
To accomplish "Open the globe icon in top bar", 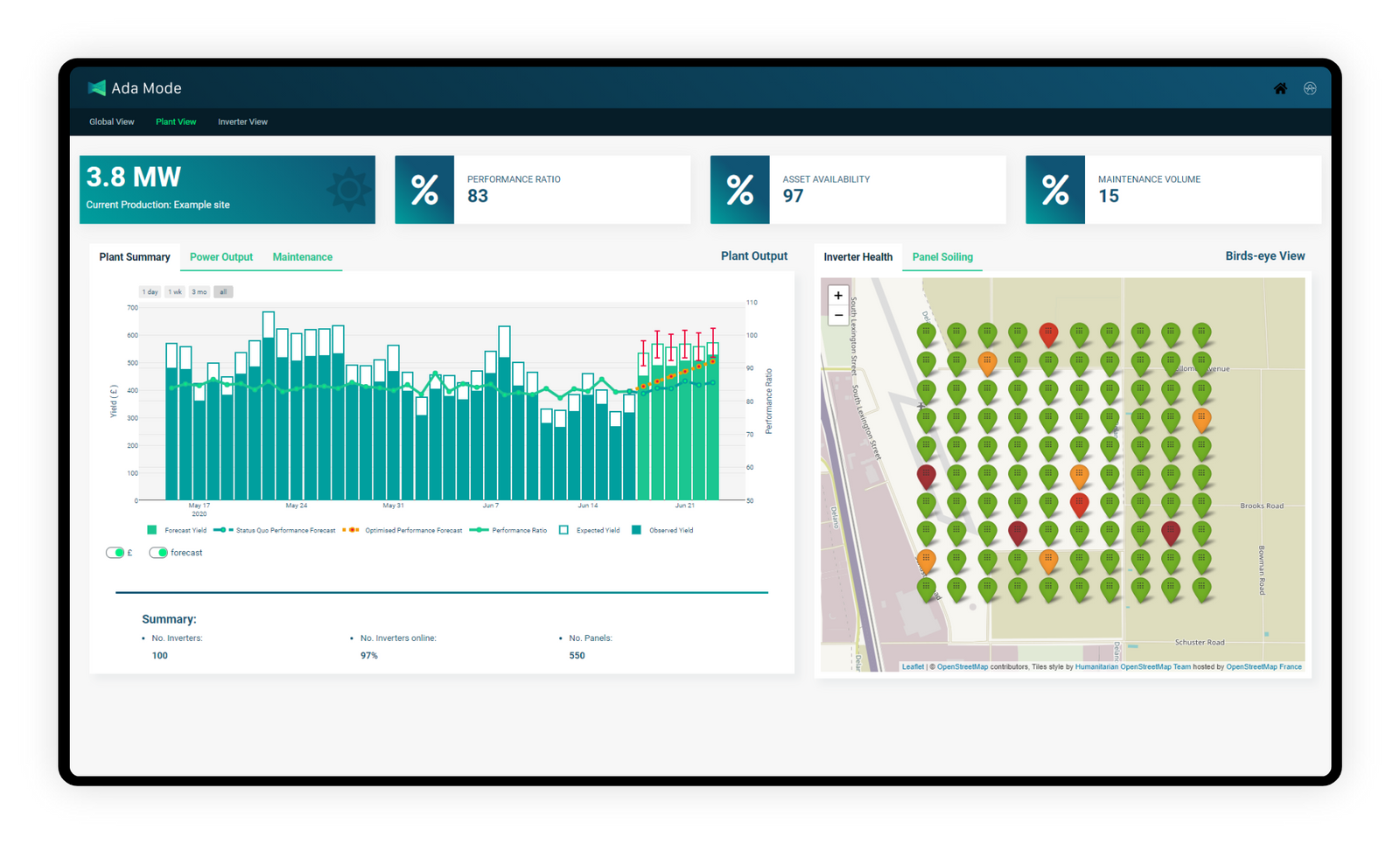I will 1310,88.
